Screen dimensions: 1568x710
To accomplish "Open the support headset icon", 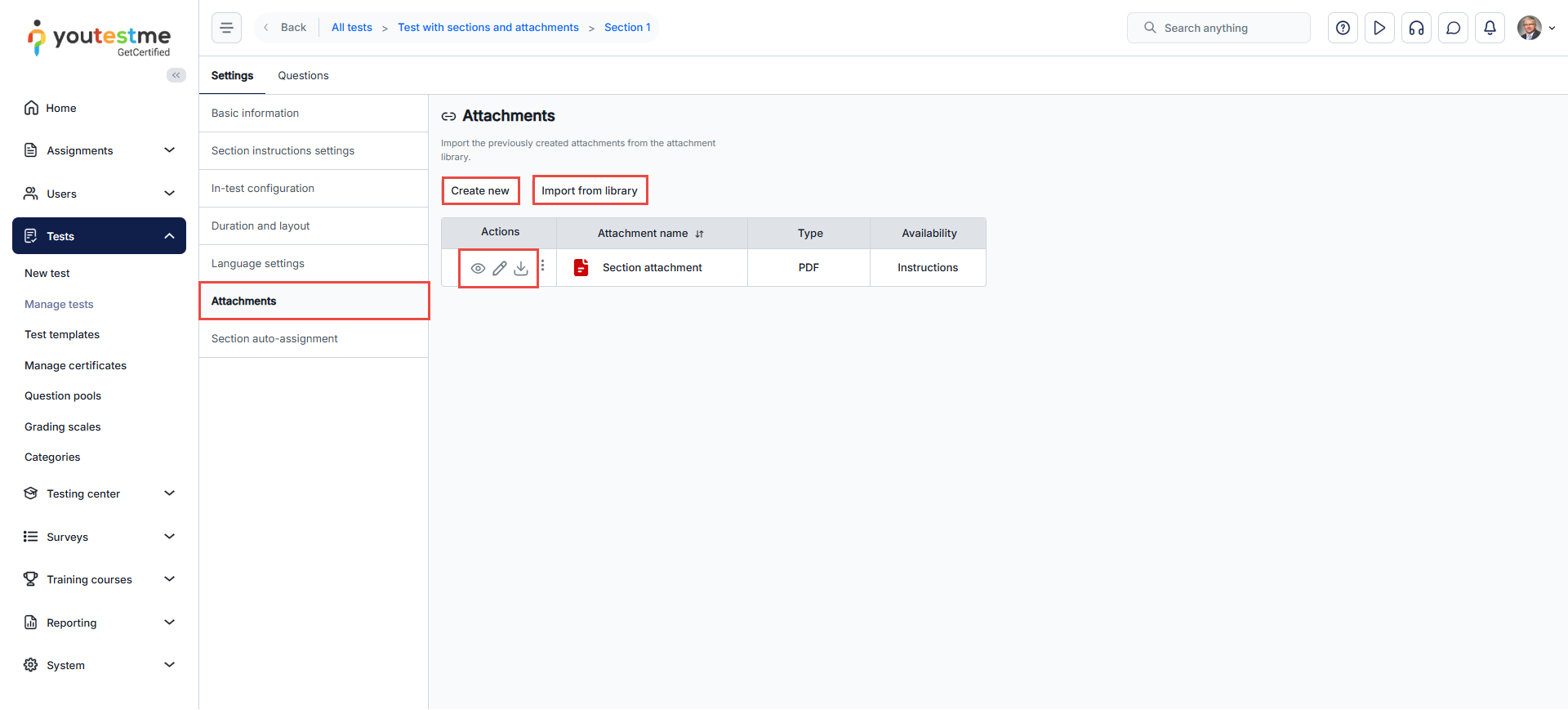I will coord(1416,28).
